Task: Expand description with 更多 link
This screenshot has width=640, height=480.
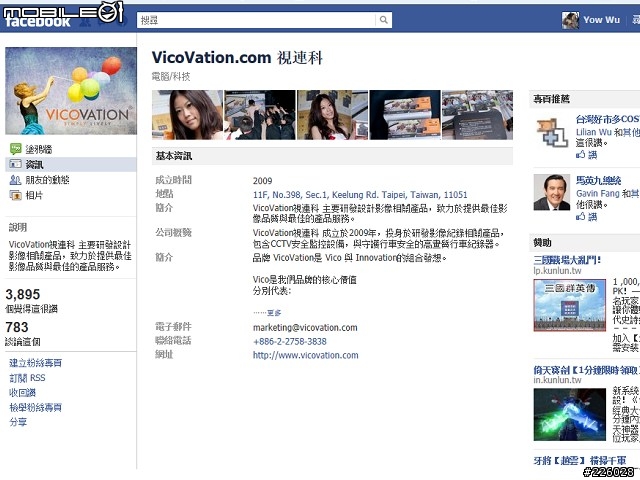Action: coord(274,313)
